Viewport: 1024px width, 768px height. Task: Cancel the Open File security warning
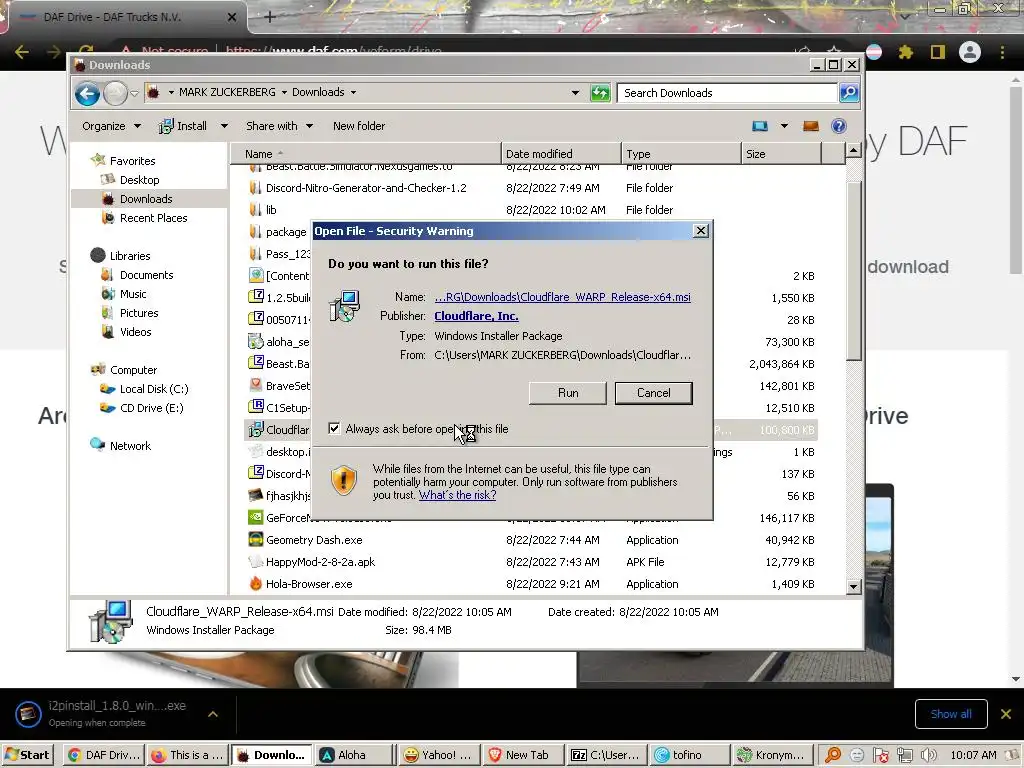coord(653,392)
